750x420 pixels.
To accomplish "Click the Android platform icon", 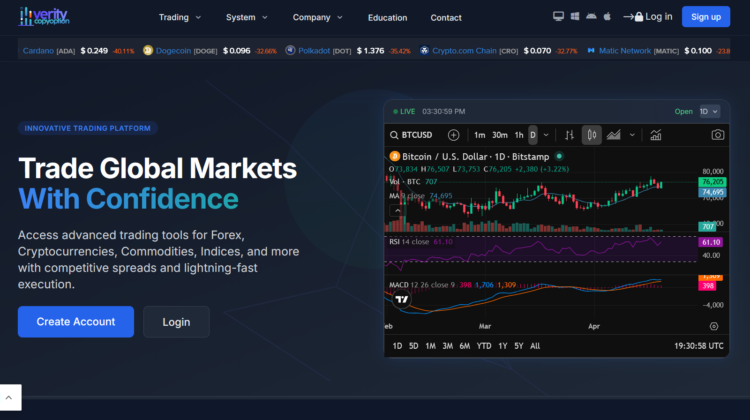I will coord(590,17).
